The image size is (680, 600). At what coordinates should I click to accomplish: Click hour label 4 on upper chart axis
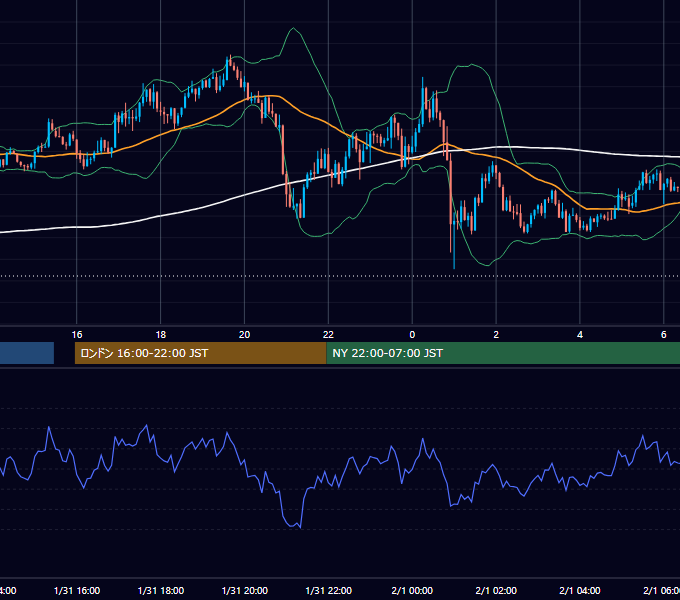pyautogui.click(x=580, y=335)
